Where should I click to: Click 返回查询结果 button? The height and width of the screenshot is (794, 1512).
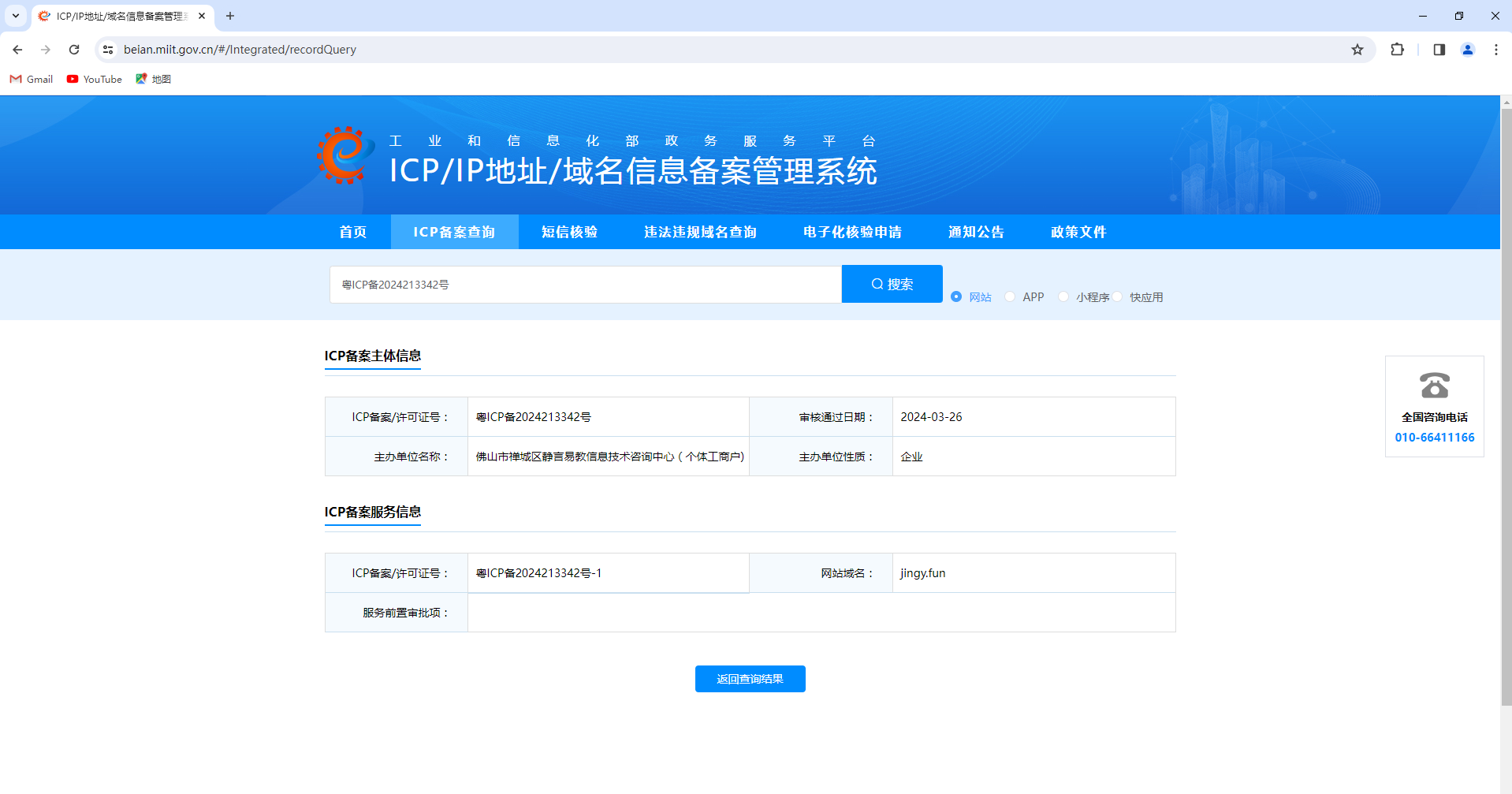[x=750, y=679]
